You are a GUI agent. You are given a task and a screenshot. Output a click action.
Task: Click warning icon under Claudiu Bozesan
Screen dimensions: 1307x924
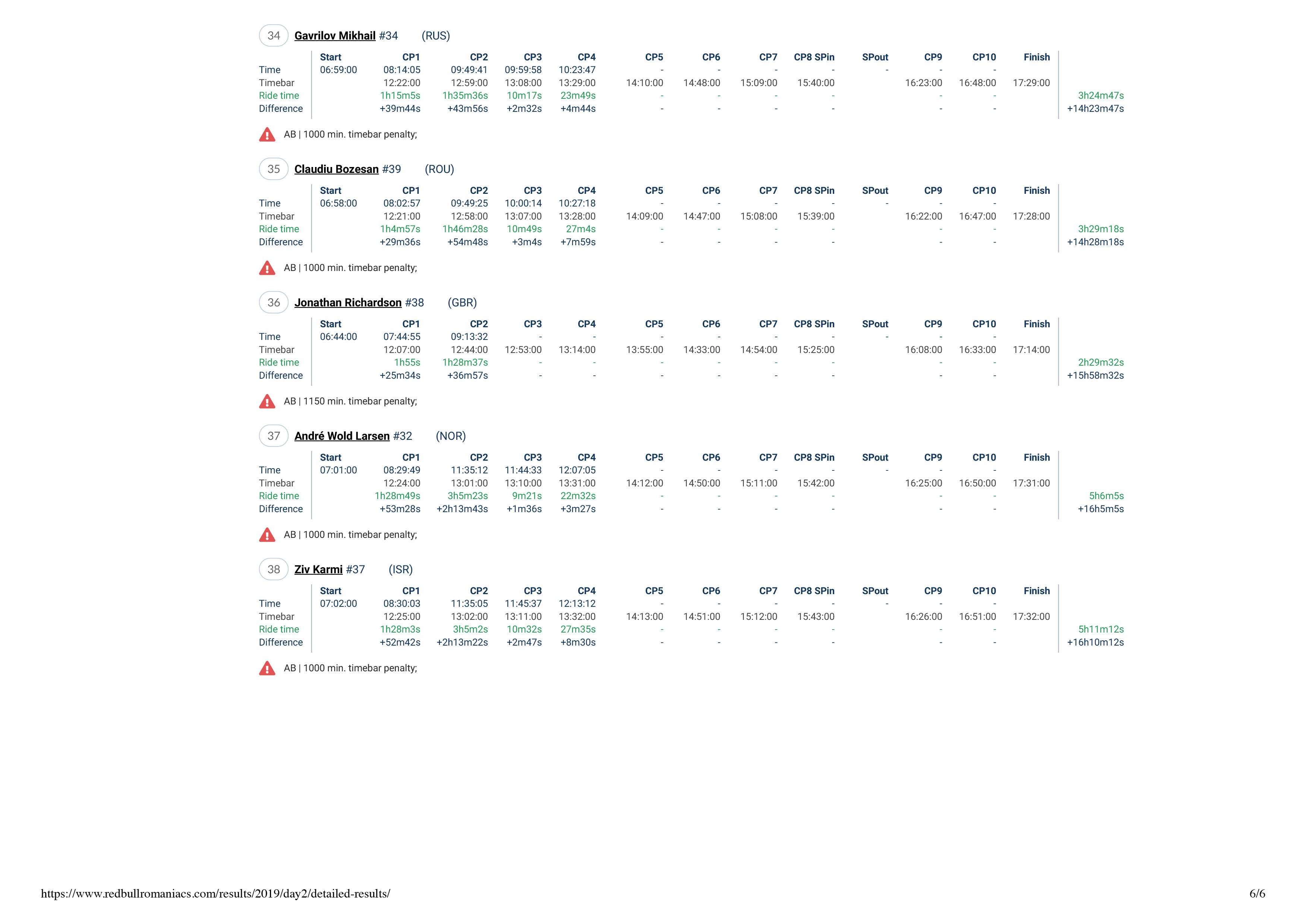pos(267,268)
